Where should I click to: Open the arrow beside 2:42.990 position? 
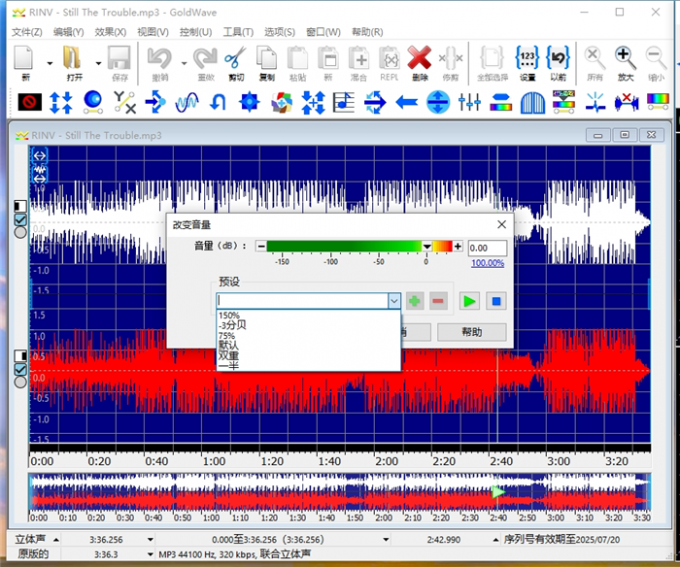click(x=495, y=540)
